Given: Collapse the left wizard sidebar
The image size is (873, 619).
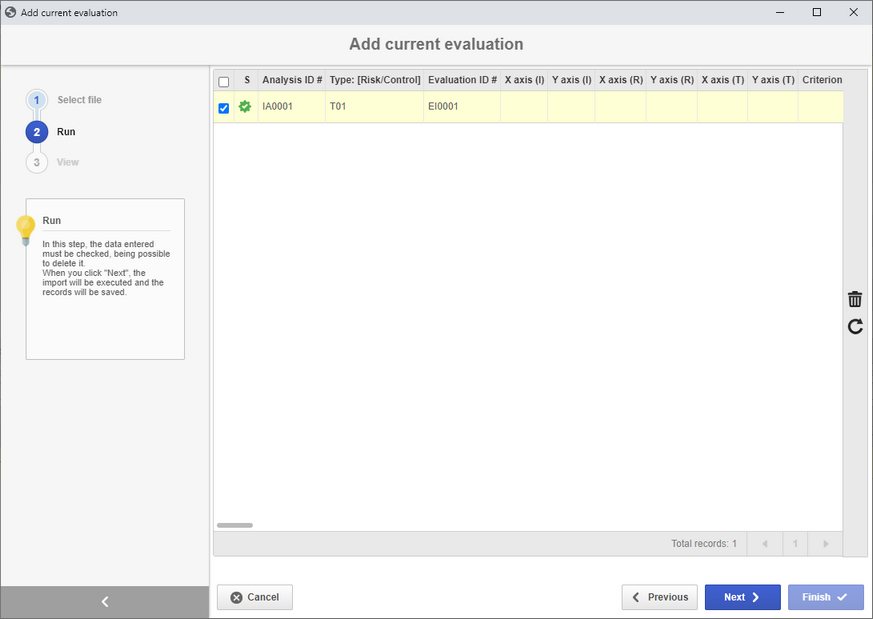Looking at the screenshot, I should click(105, 602).
